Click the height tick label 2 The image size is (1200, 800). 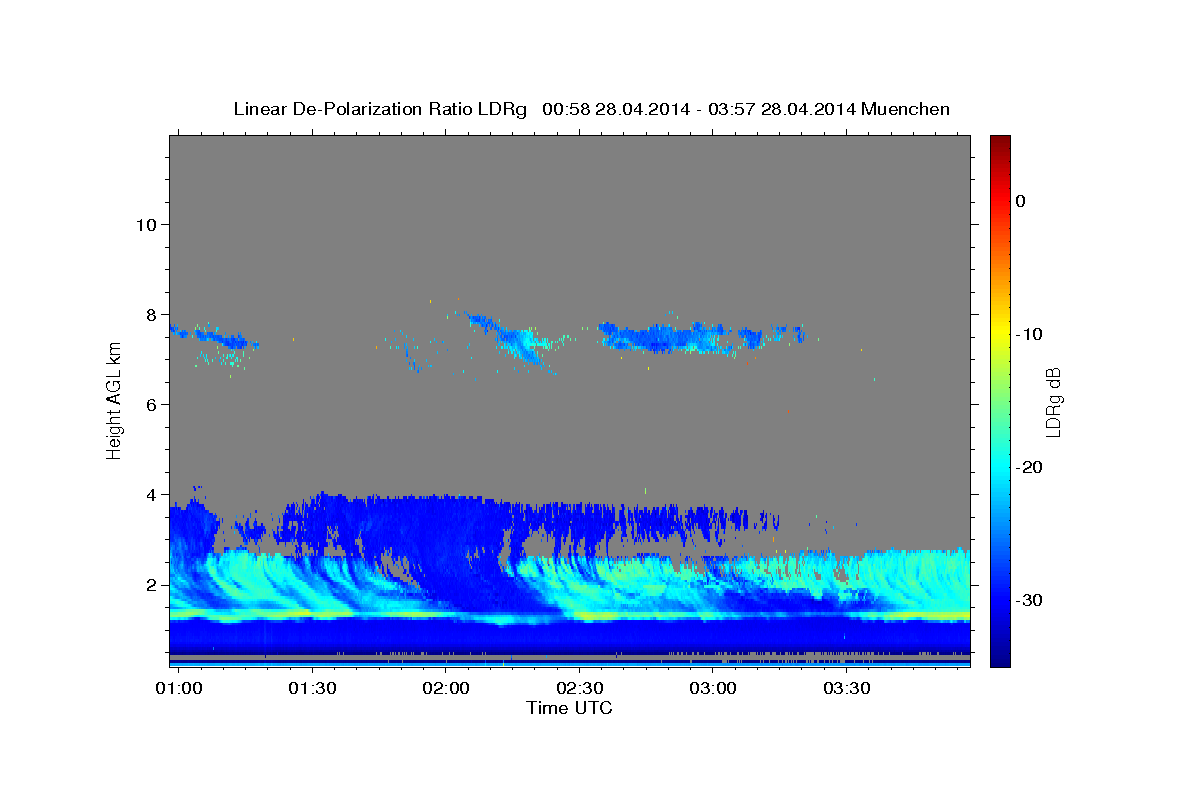coord(152,584)
